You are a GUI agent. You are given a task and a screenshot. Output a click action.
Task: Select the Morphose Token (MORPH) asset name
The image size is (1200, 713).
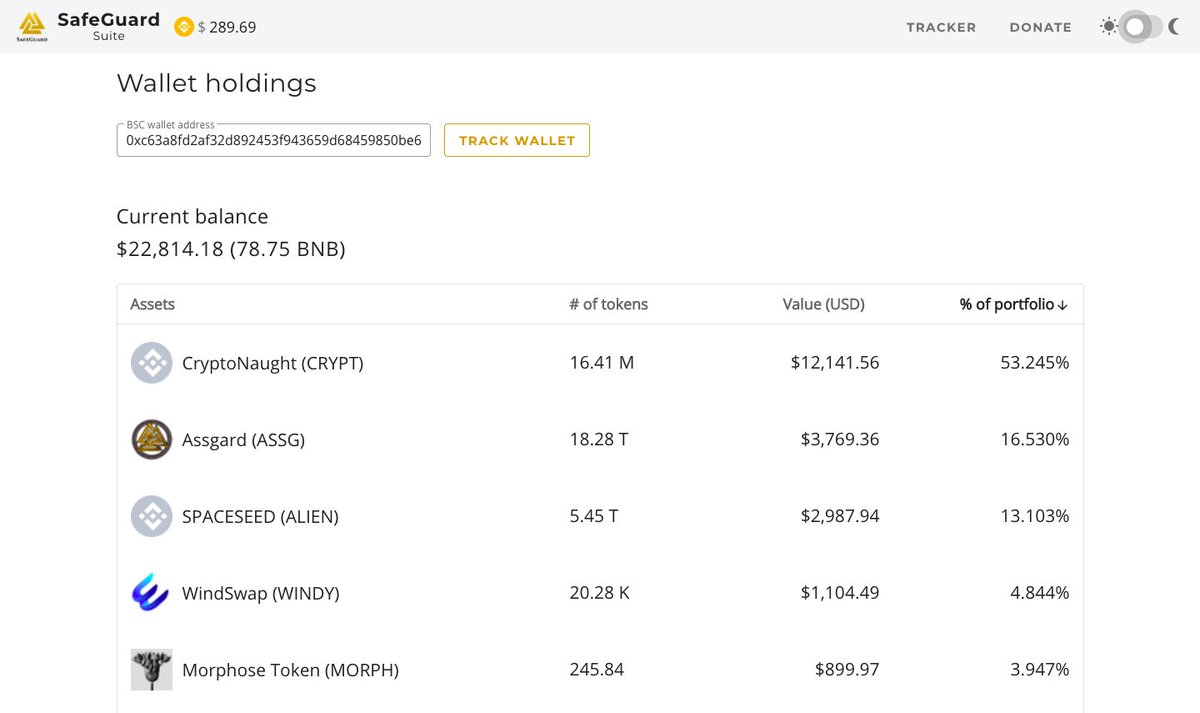click(290, 669)
